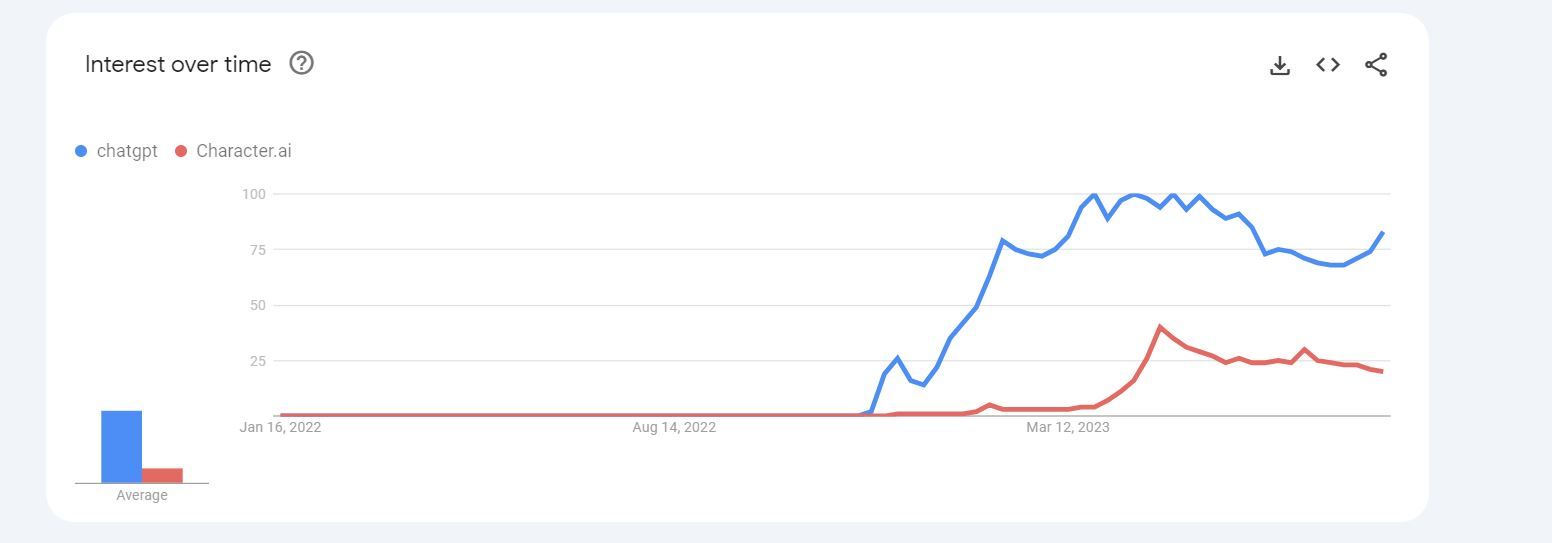
Task: Click the red Character.ai legend dot
Action: click(x=181, y=152)
